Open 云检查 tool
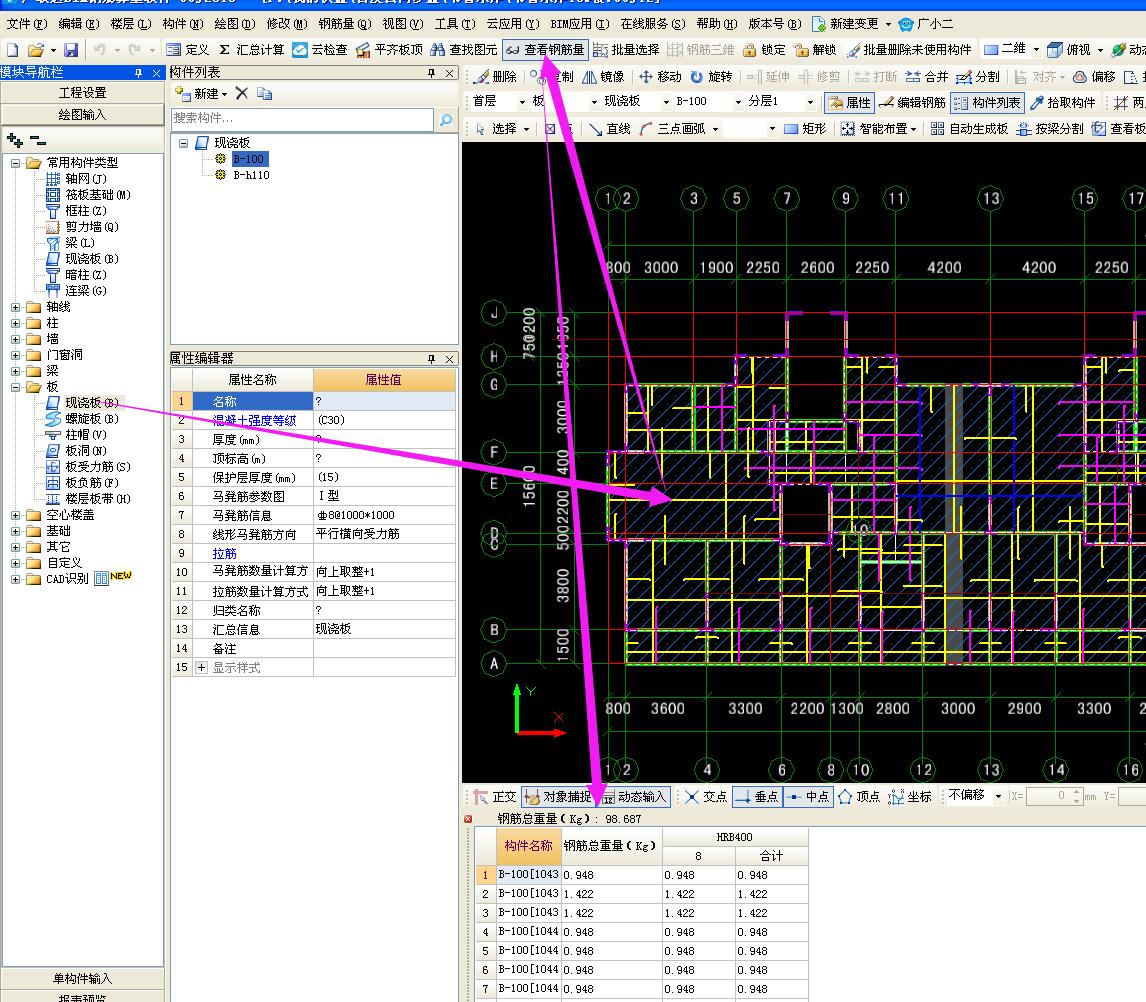 click(x=320, y=50)
